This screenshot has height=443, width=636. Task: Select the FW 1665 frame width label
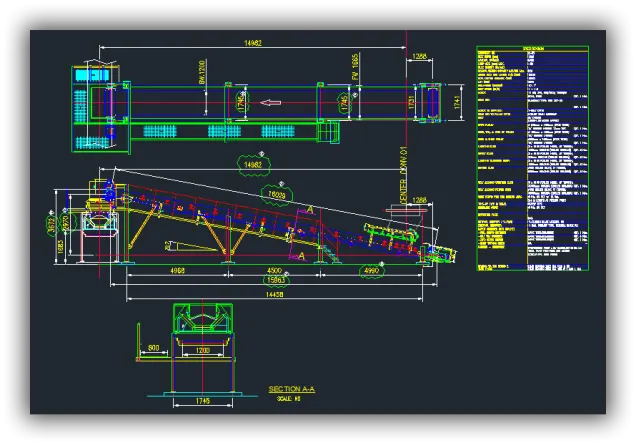[x=355, y=69]
